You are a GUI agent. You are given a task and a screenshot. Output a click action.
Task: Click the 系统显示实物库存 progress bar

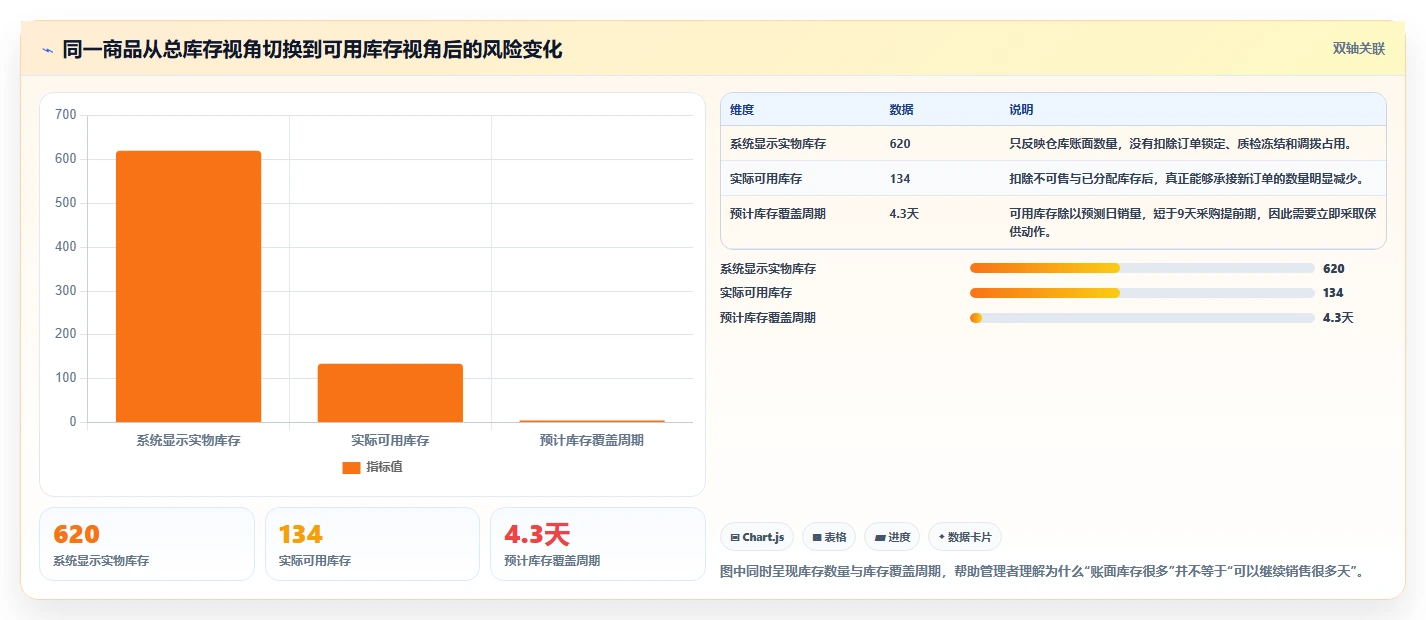click(1142, 268)
